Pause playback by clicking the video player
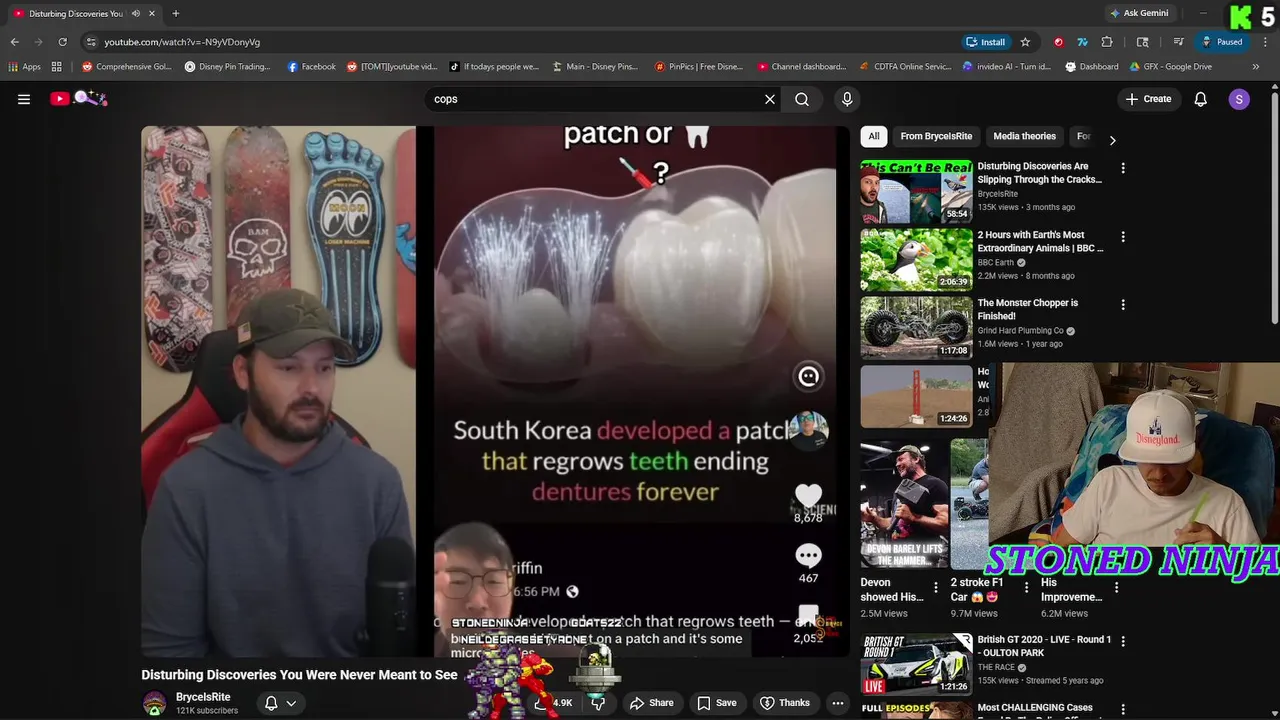Image resolution: width=1280 pixels, height=720 pixels. tap(495, 390)
